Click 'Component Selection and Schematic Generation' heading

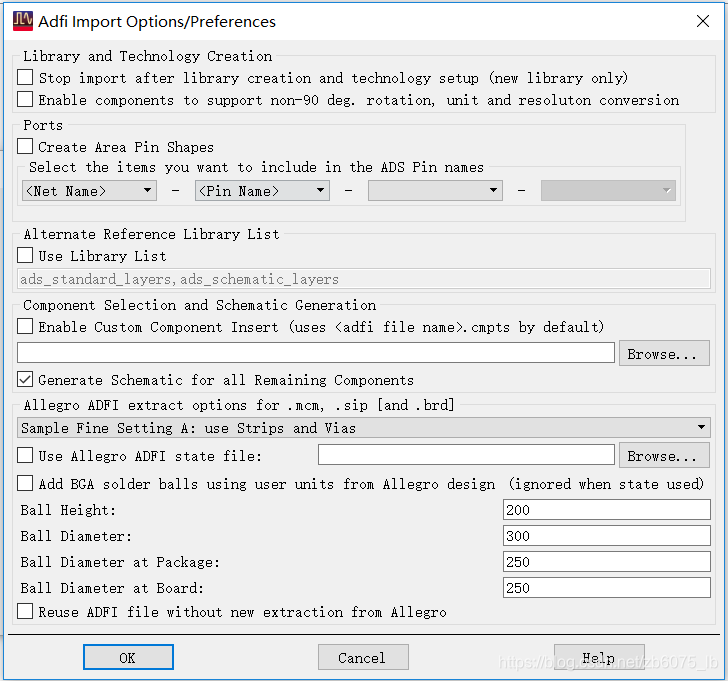click(x=200, y=305)
